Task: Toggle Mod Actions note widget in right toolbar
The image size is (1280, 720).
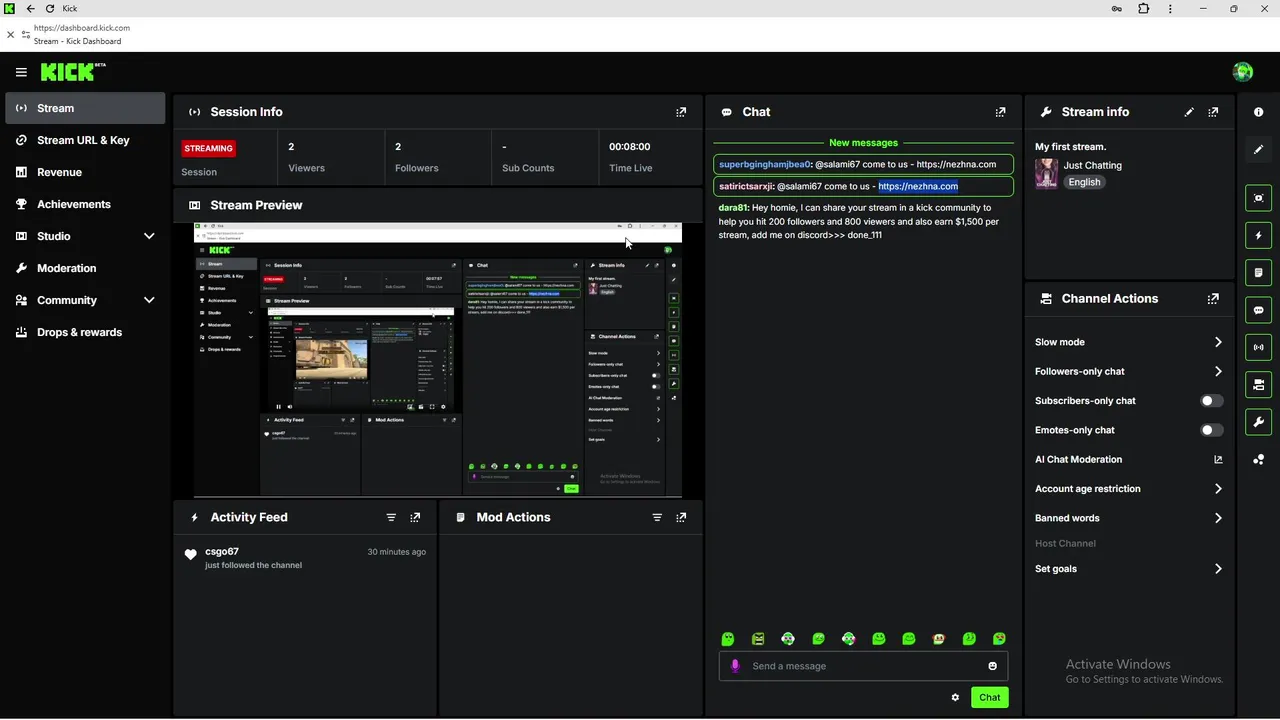Action: [x=1259, y=272]
